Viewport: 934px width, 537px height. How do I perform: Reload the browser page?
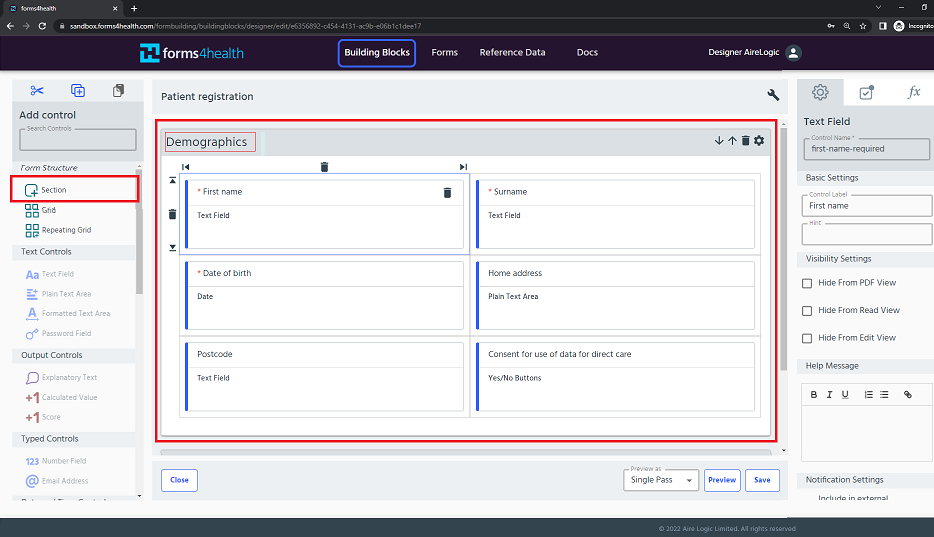click(x=42, y=26)
